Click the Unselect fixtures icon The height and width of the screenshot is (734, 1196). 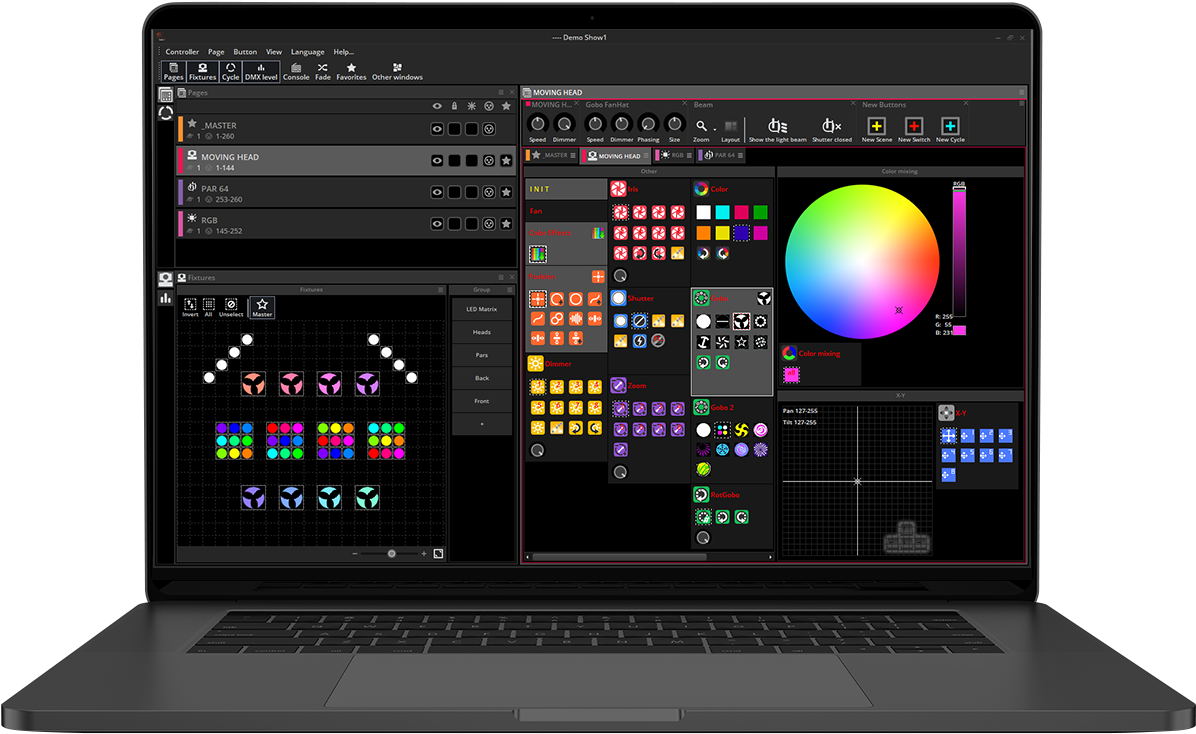(231, 307)
